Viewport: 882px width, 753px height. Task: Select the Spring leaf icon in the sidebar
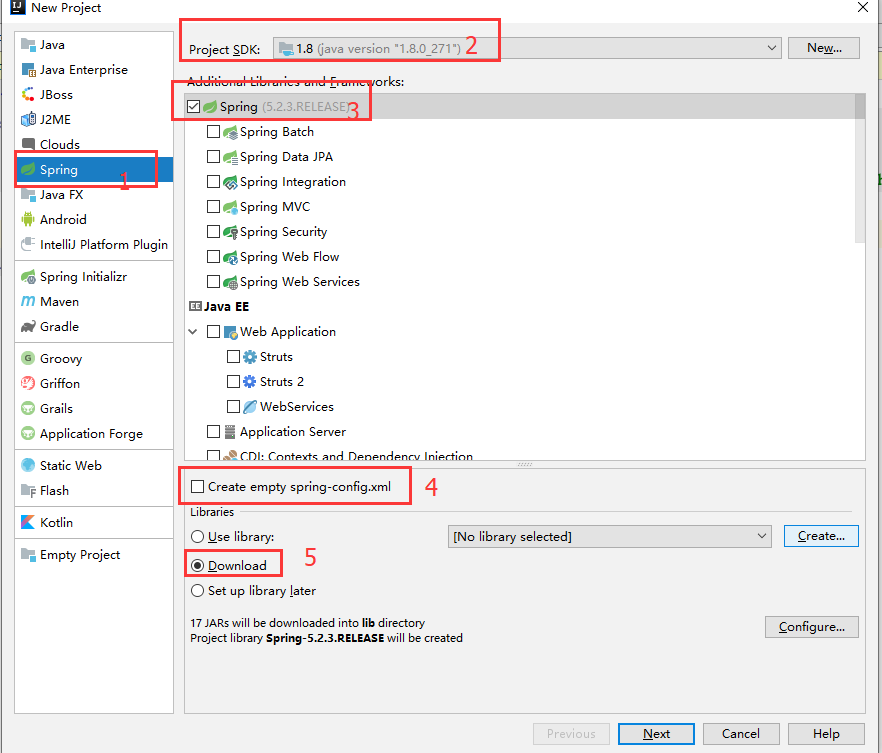(28, 169)
